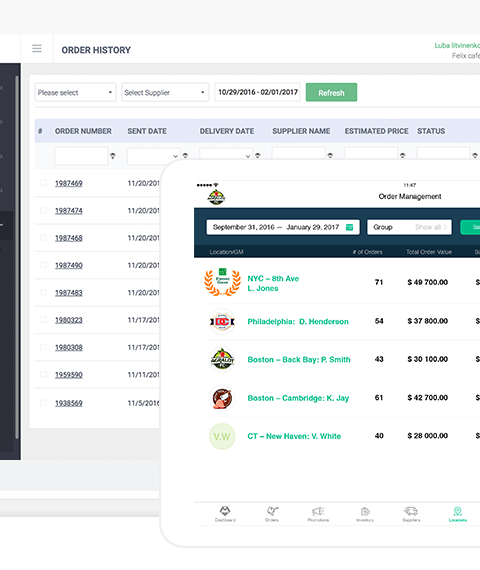
Task: Click the sidebar vertical scrollbar
Action: [x=17, y=257]
